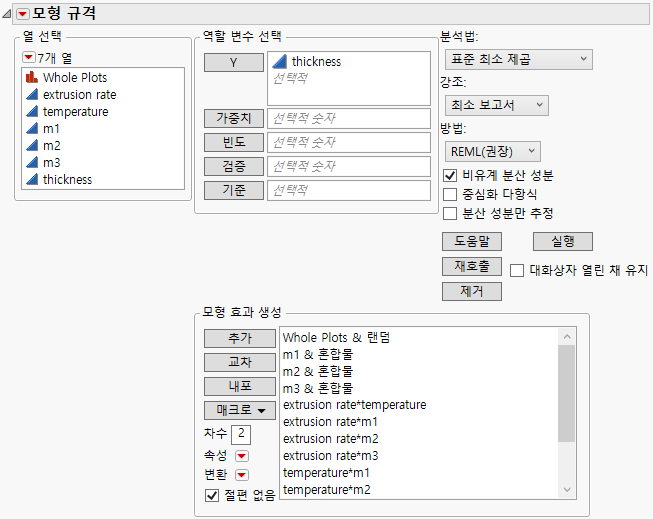The height and width of the screenshot is (519, 653).
Task: Click the effects list scroll up arrow
Action: 567,337
